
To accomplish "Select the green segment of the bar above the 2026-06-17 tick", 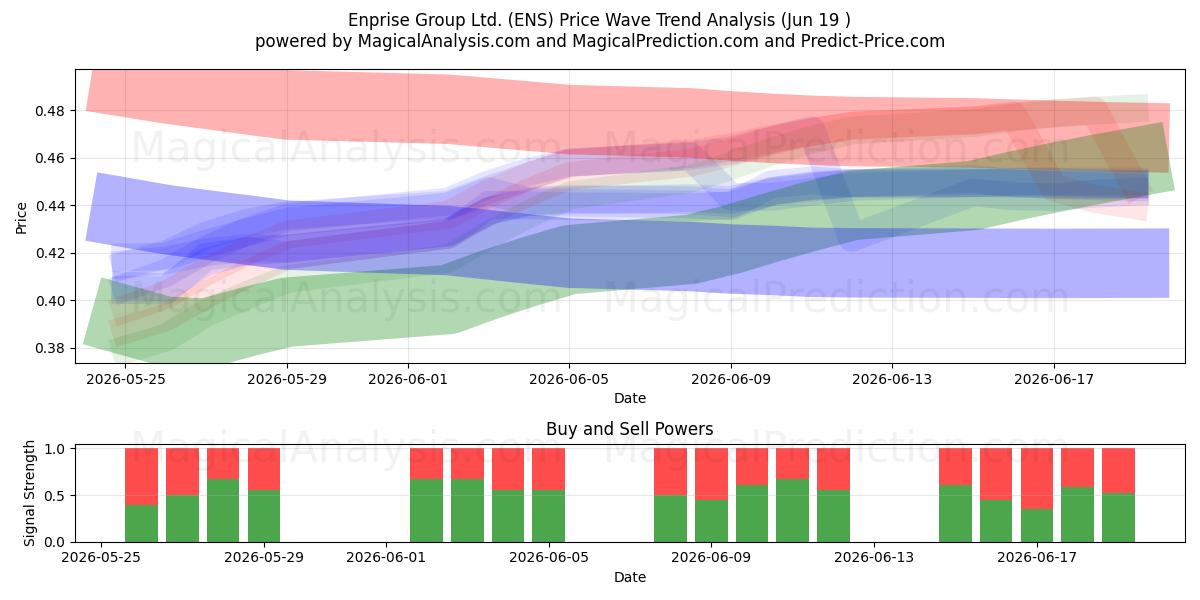I will tap(1038, 525).
